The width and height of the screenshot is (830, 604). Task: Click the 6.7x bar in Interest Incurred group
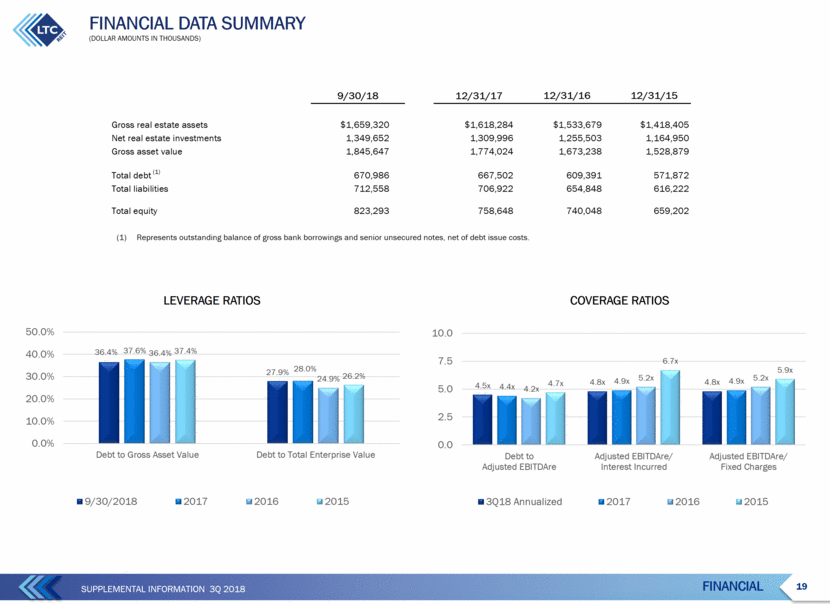pos(670,408)
